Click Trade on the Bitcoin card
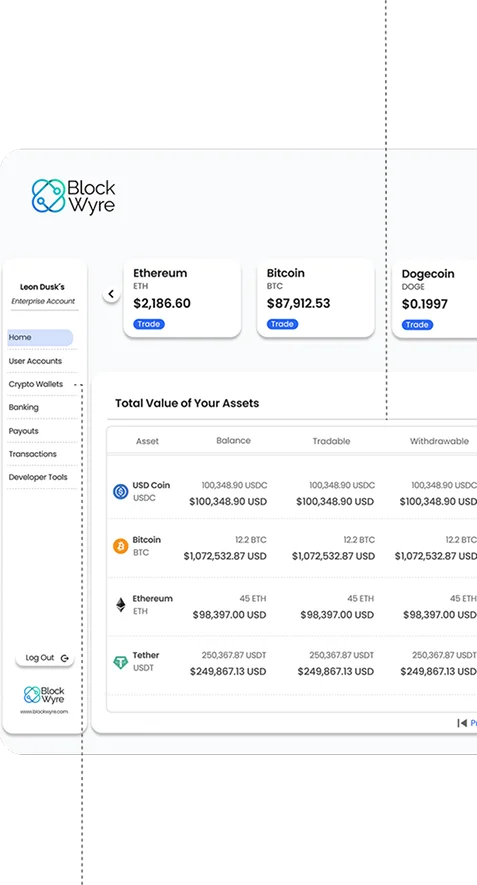This screenshot has height=885, width=477. point(282,324)
